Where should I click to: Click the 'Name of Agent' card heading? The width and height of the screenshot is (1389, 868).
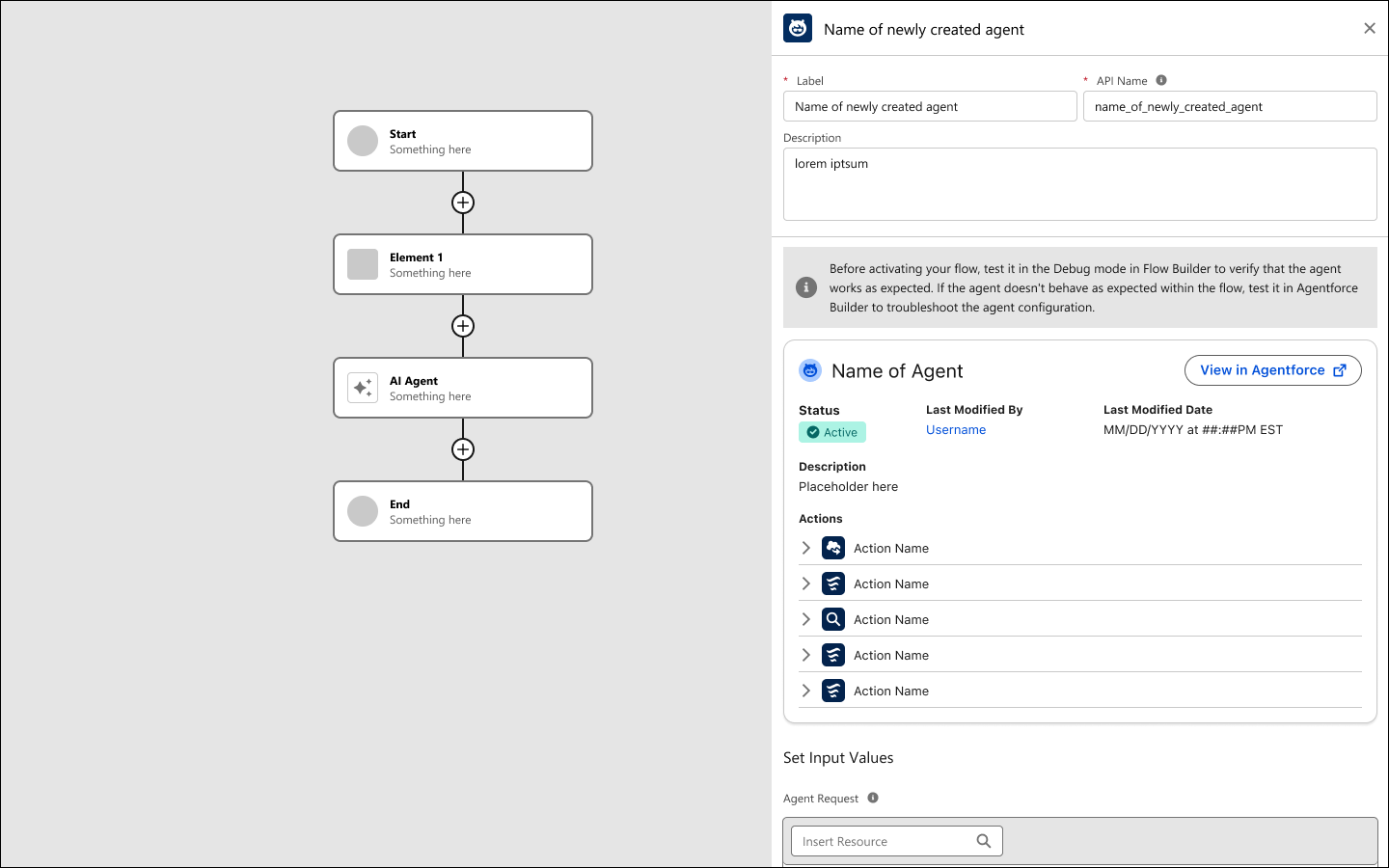tap(897, 371)
